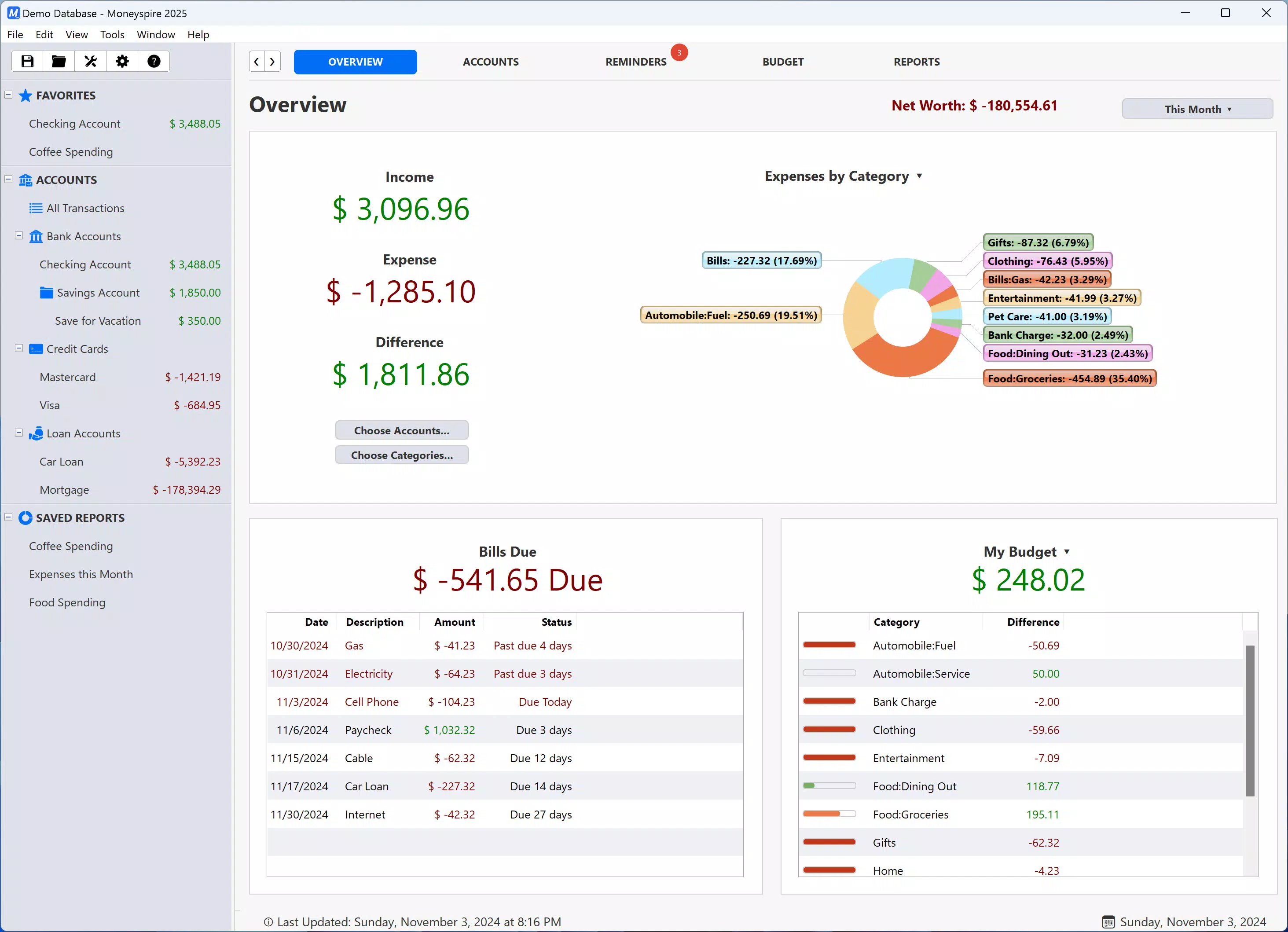This screenshot has height=932, width=1288.
Task: Click the Automobile:Fuel chart label
Action: point(731,315)
